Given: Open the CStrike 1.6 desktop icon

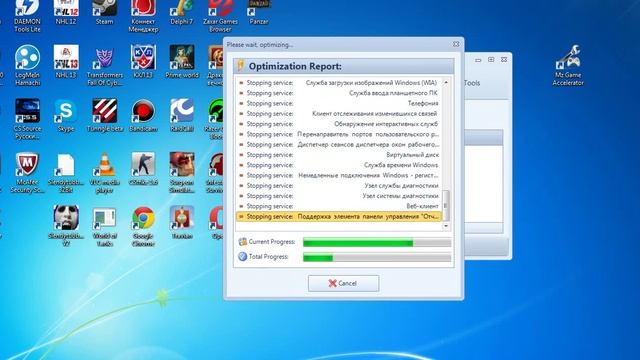Looking at the screenshot, I should coord(143,169).
